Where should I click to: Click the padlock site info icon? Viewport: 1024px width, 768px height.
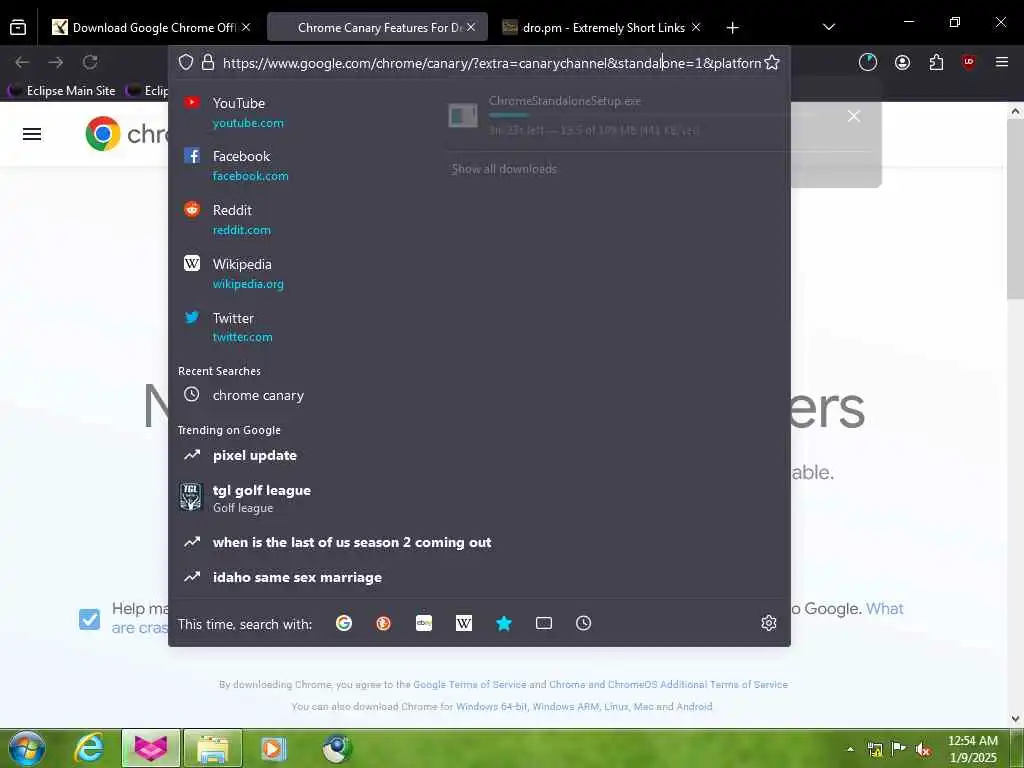coord(208,63)
